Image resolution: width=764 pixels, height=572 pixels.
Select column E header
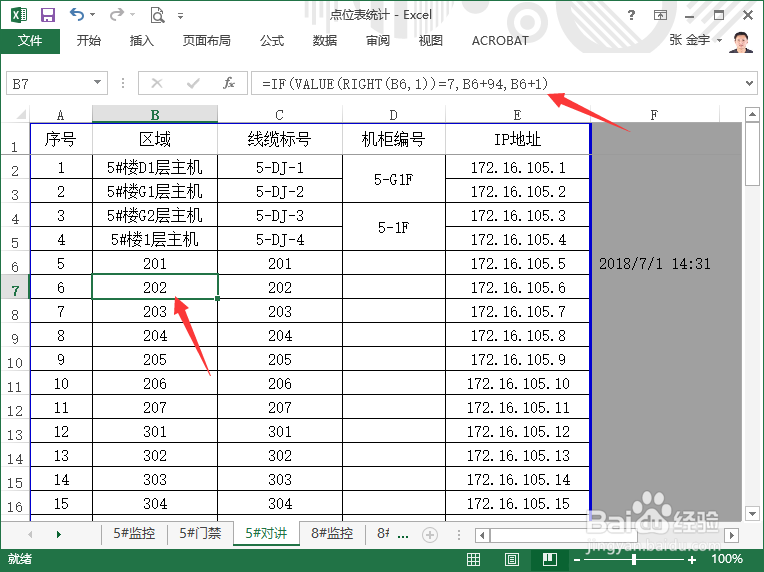(517, 115)
